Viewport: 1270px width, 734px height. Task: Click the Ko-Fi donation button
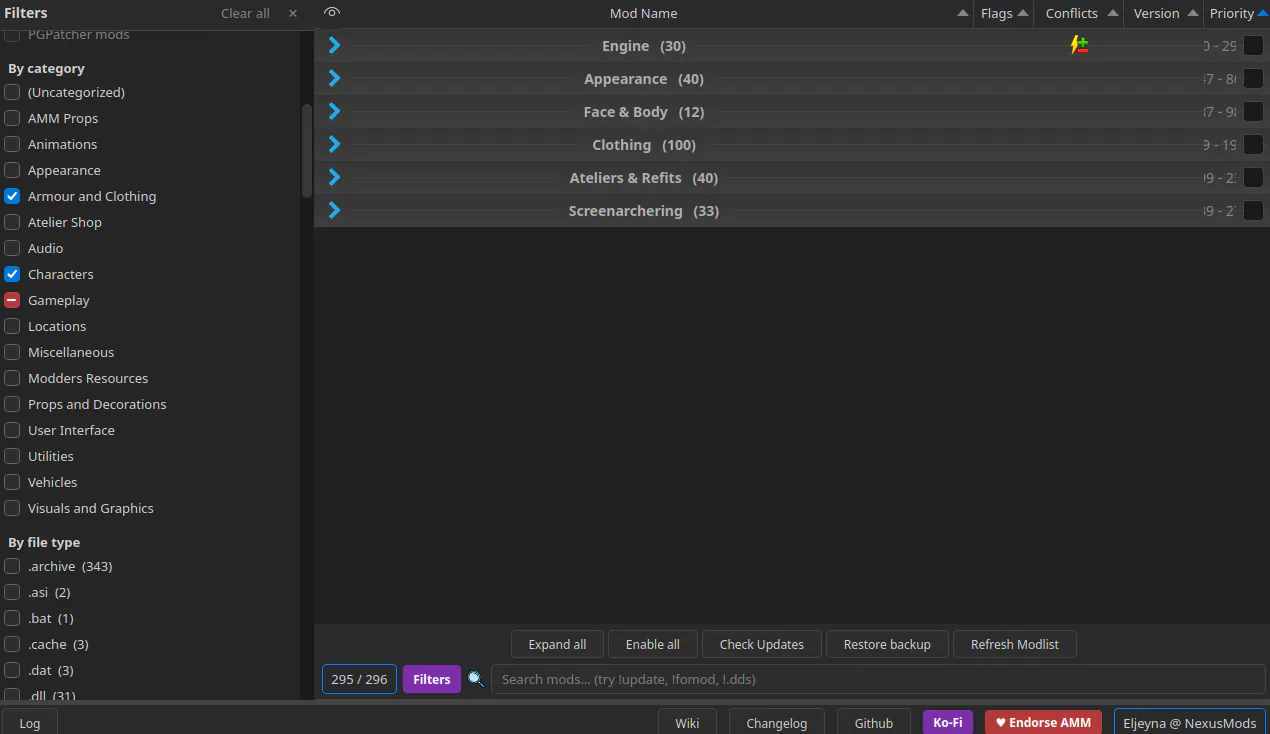[x=948, y=722]
